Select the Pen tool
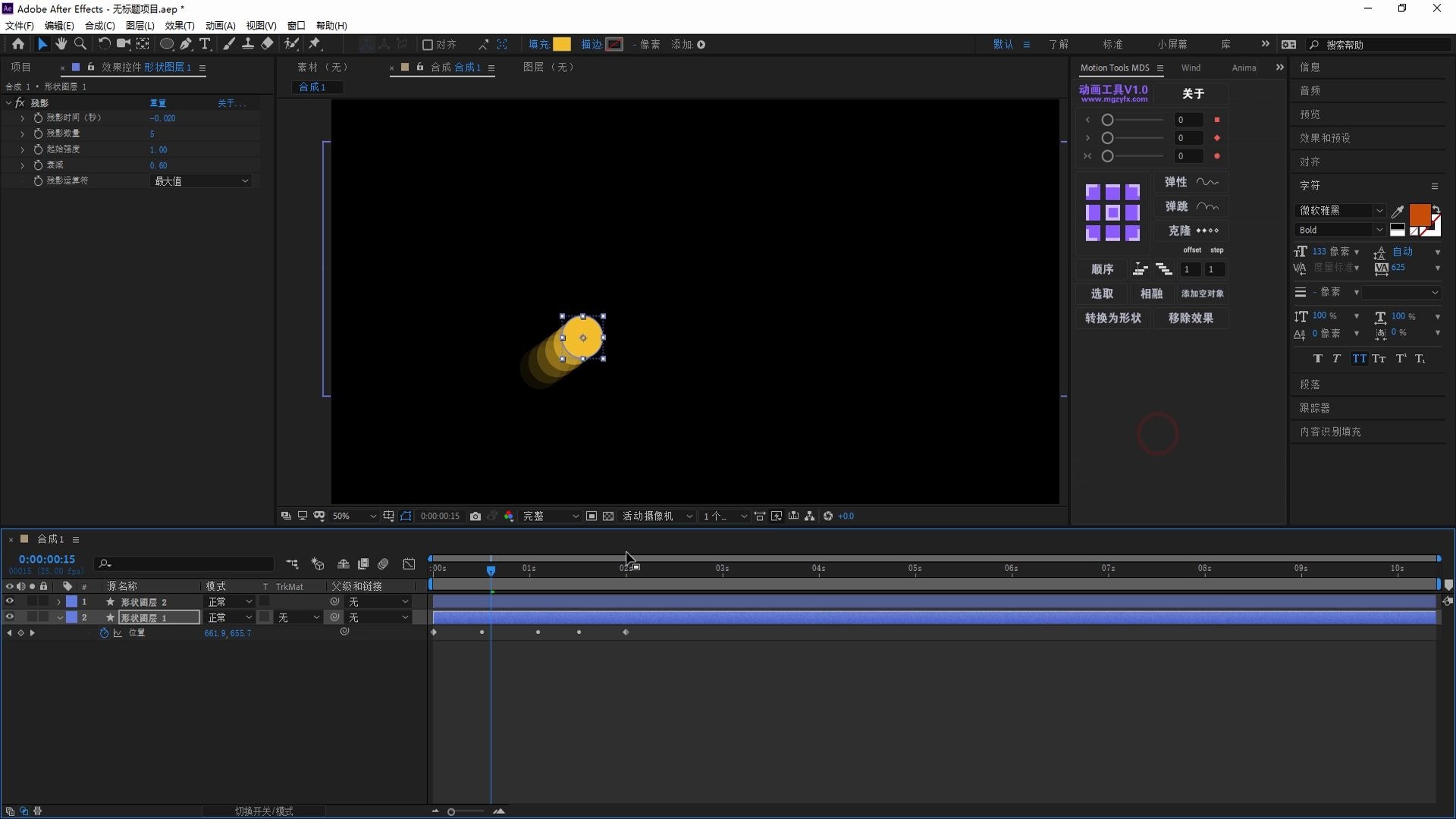This screenshot has width=1456, height=819. [x=186, y=44]
